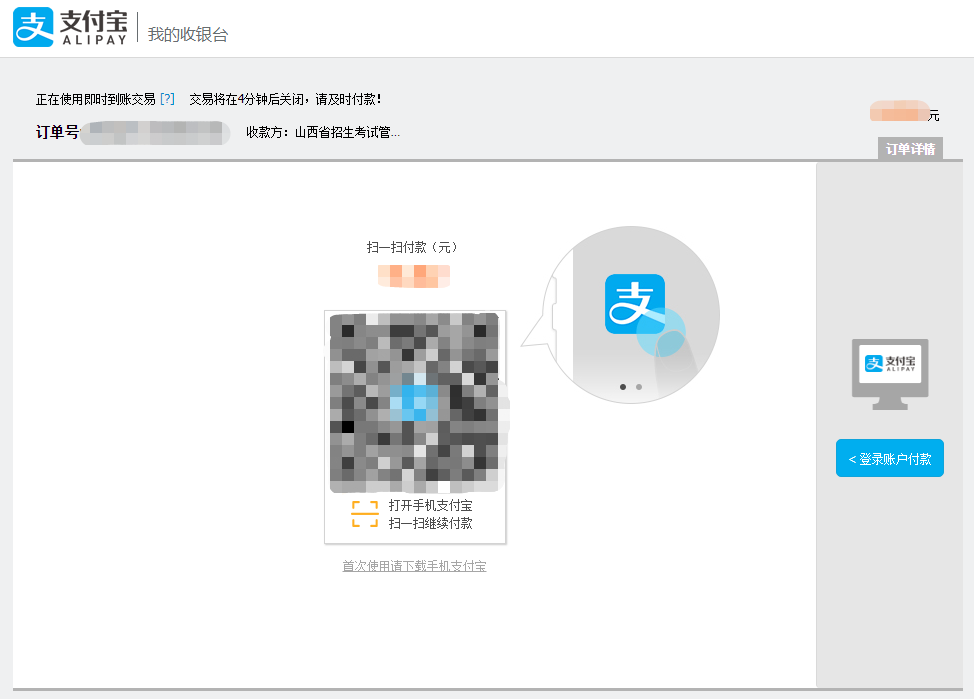
Task: Click the QR code image to scan payment
Action: (414, 402)
